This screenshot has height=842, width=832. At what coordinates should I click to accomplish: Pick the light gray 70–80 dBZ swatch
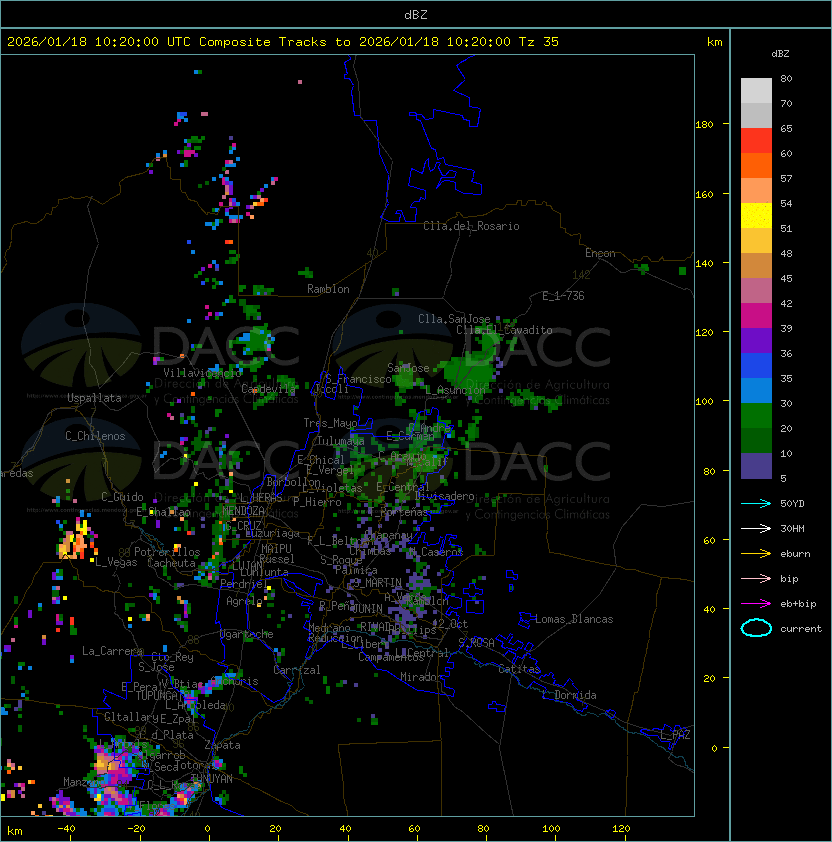coord(756,91)
